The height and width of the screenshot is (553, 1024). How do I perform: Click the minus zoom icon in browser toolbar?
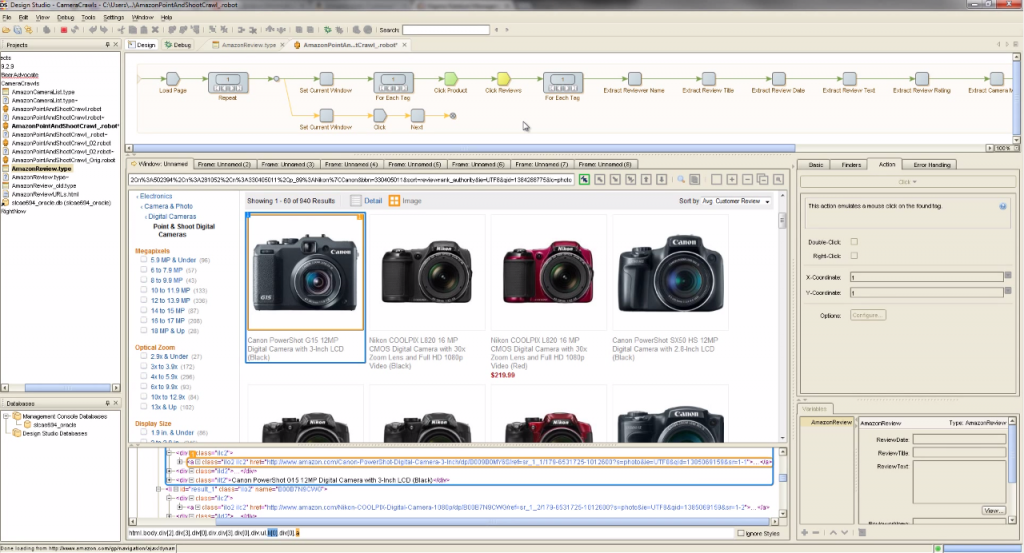[x=747, y=179]
